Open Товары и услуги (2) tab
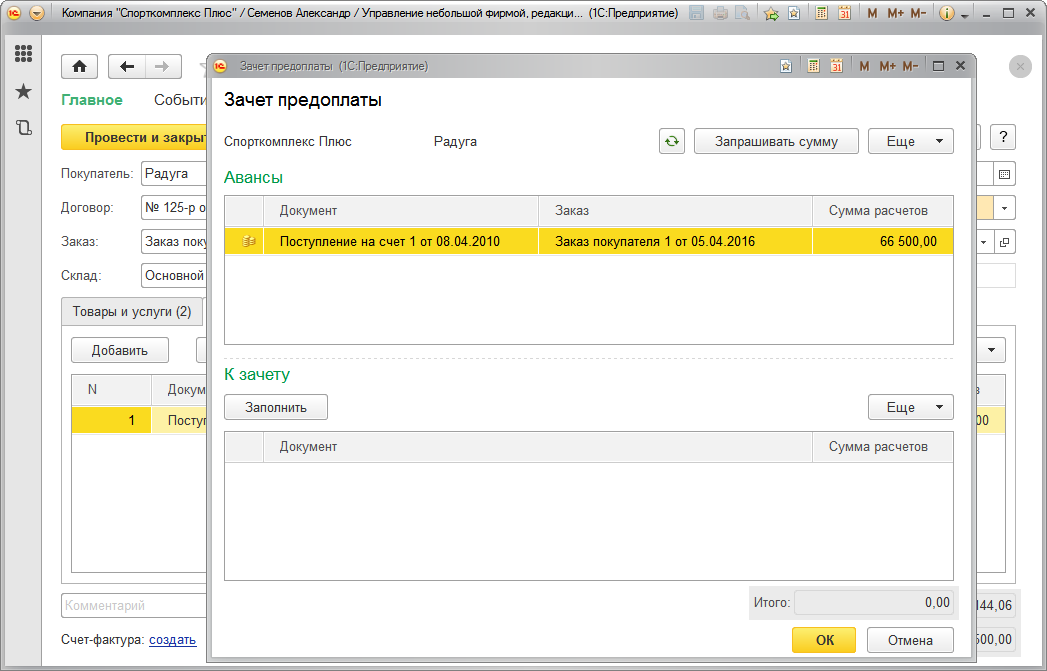 pyautogui.click(x=132, y=311)
